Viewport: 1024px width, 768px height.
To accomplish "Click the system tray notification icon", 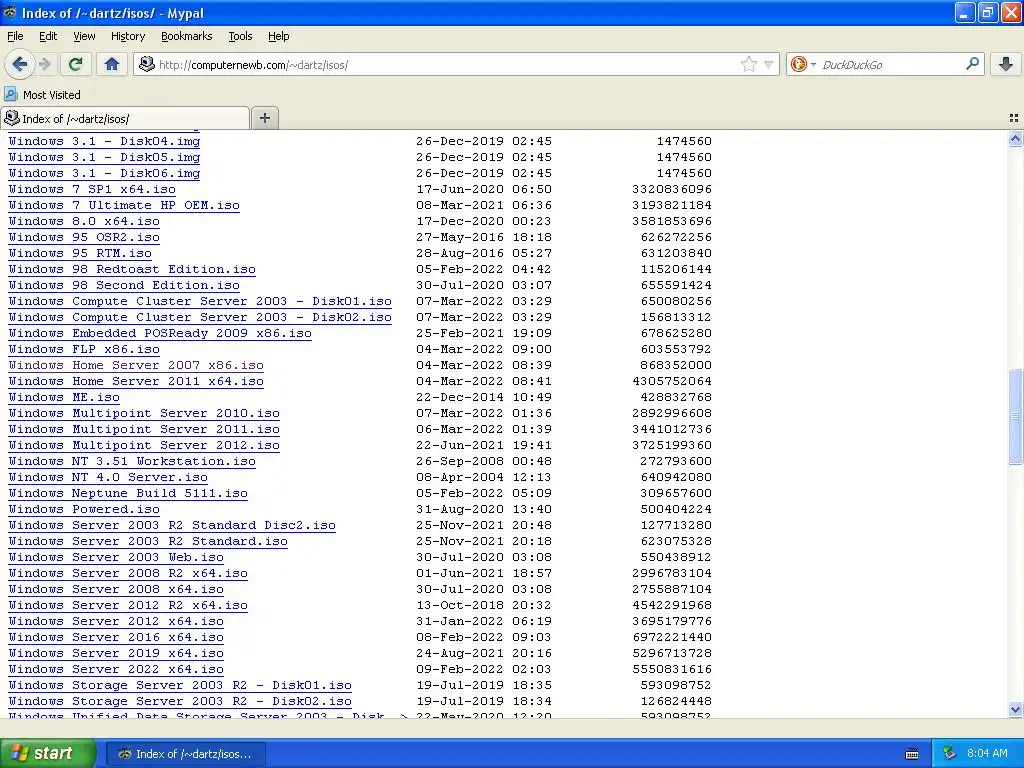I will pos(950,753).
